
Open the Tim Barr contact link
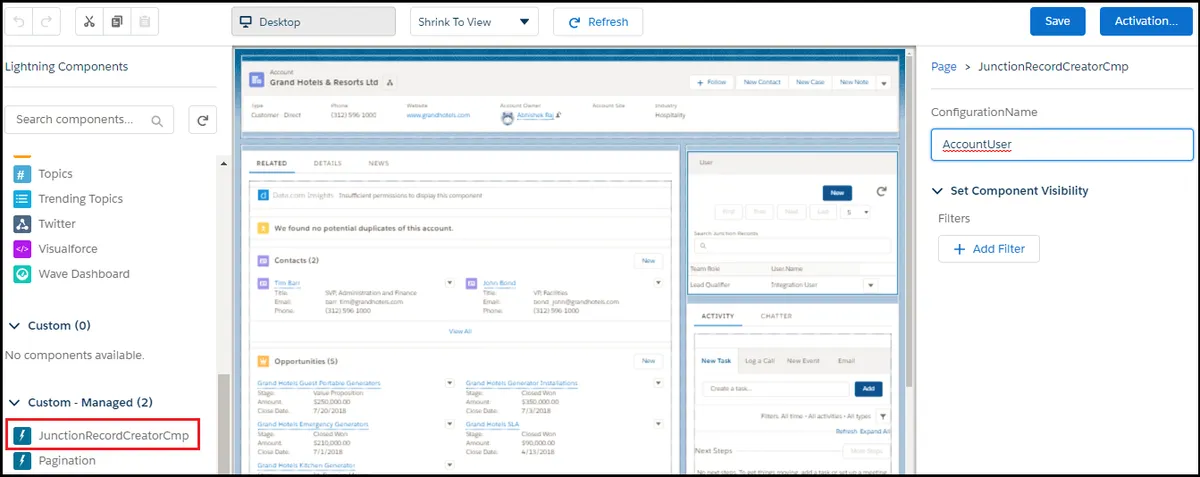point(286,283)
